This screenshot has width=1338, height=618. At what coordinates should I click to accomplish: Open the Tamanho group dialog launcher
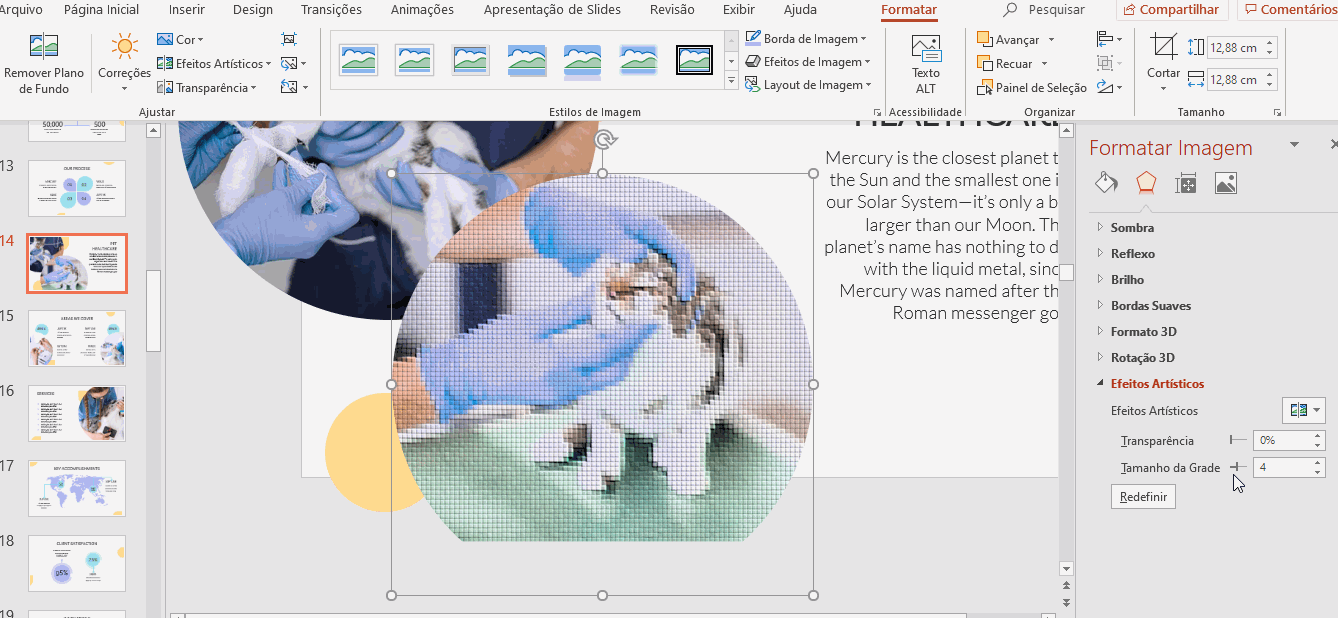pyautogui.click(x=1277, y=113)
